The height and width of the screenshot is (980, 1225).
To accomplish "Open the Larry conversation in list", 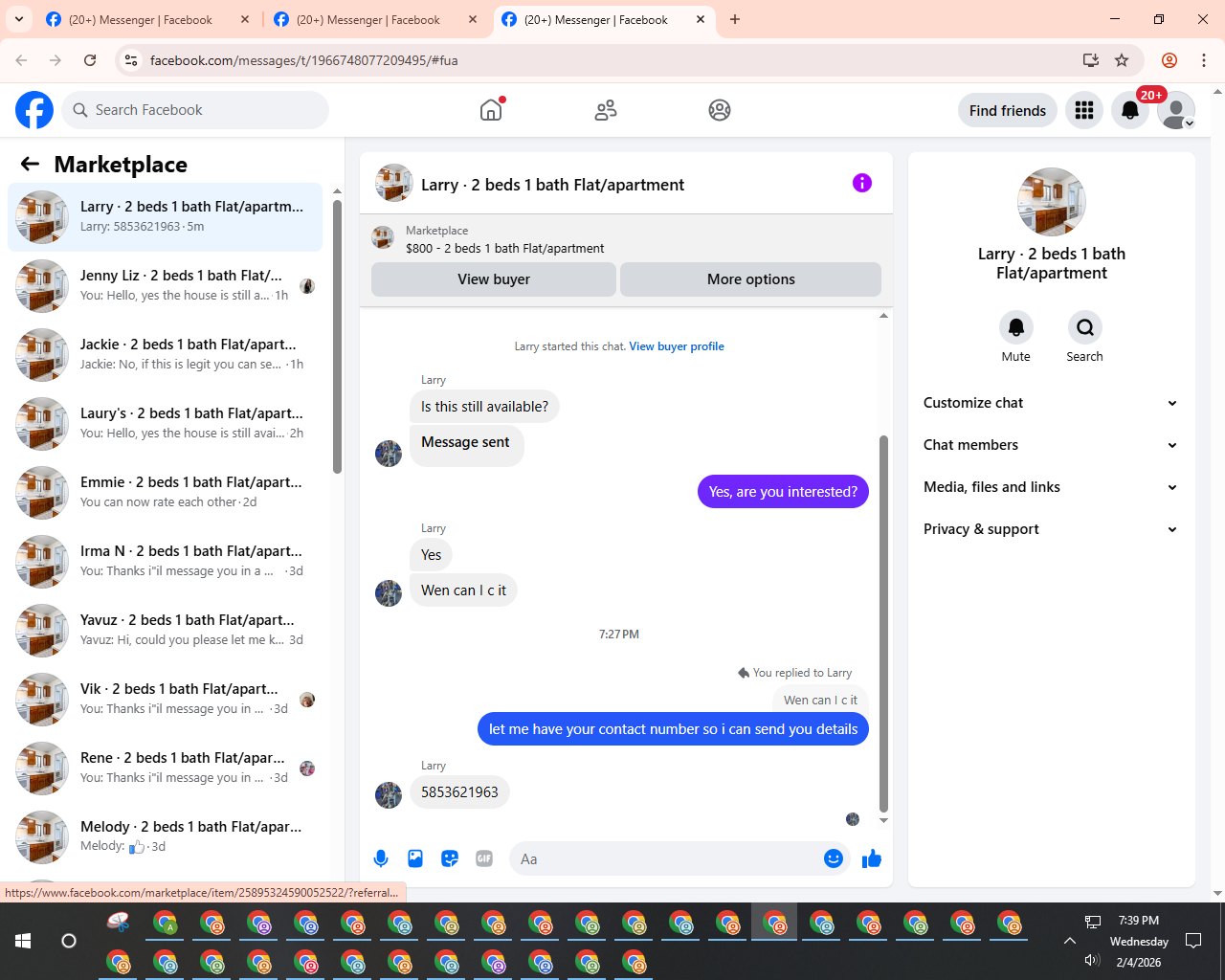I will click(165, 217).
